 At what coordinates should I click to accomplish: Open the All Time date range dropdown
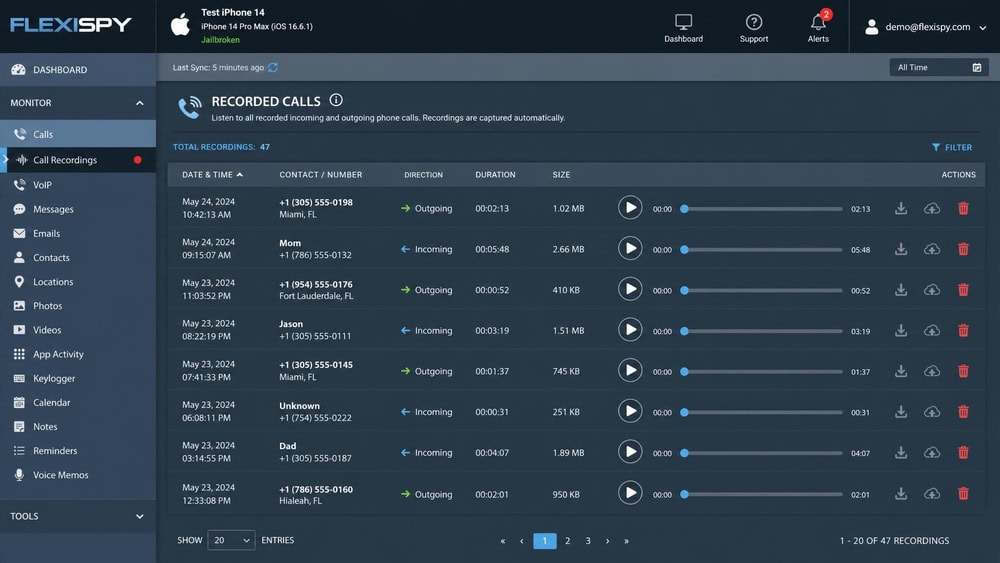939,68
